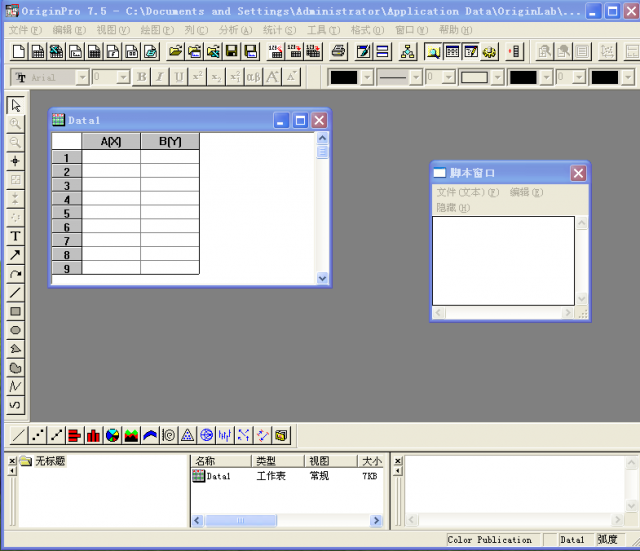Open the Arial font name dropdown

[x=82, y=77]
